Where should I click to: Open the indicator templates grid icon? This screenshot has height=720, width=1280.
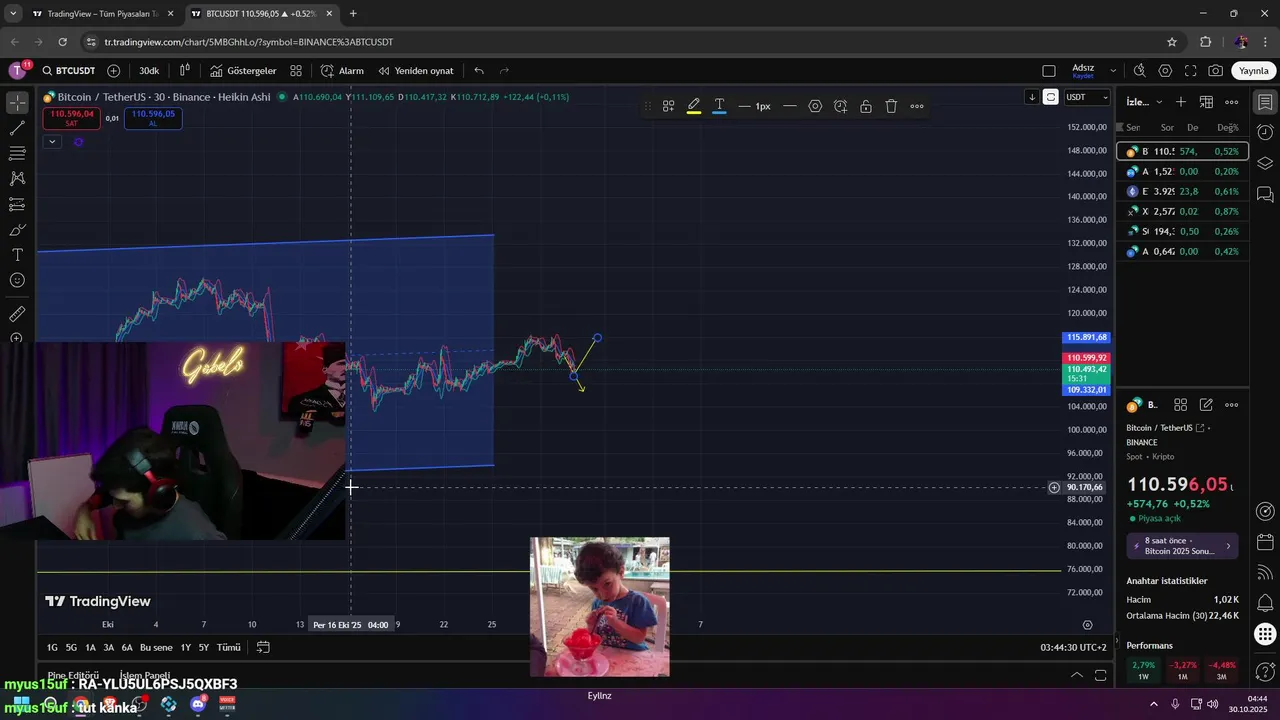pyautogui.click(x=296, y=71)
